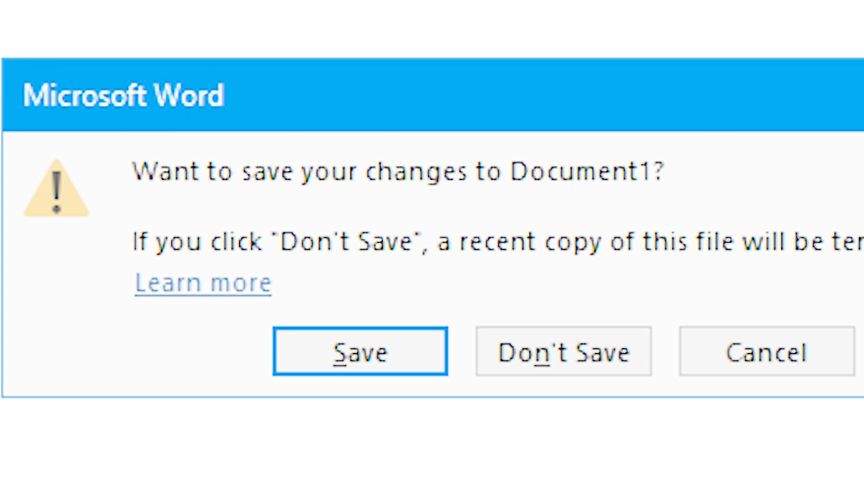
Task: Click the Save button
Action: [360, 352]
